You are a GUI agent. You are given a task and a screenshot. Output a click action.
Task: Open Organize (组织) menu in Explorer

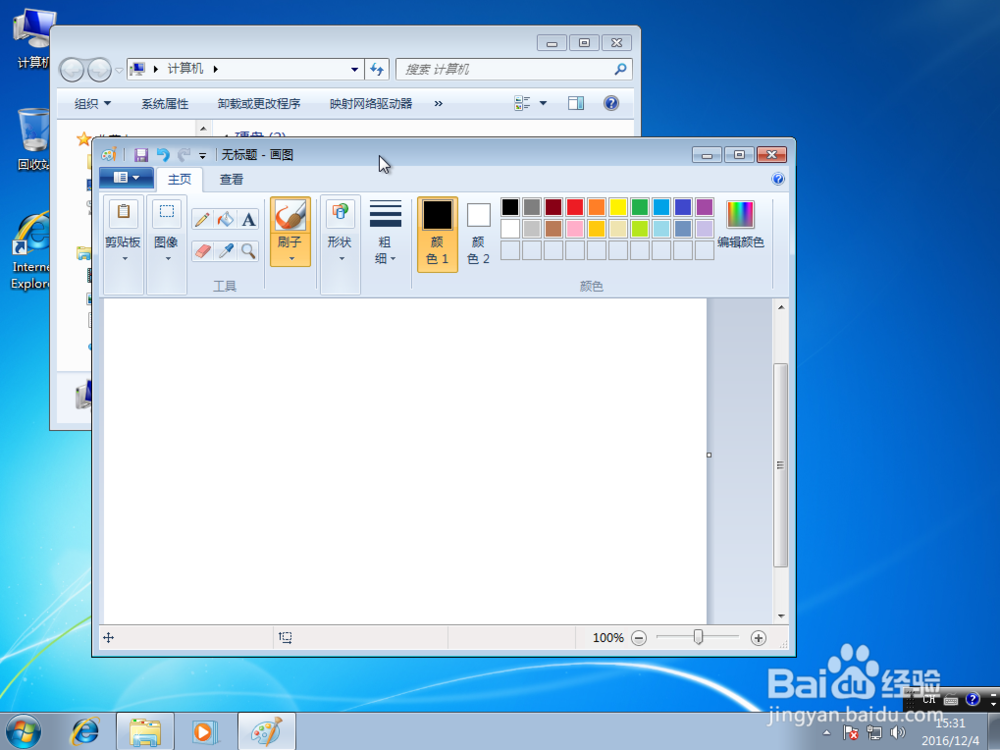pos(92,103)
